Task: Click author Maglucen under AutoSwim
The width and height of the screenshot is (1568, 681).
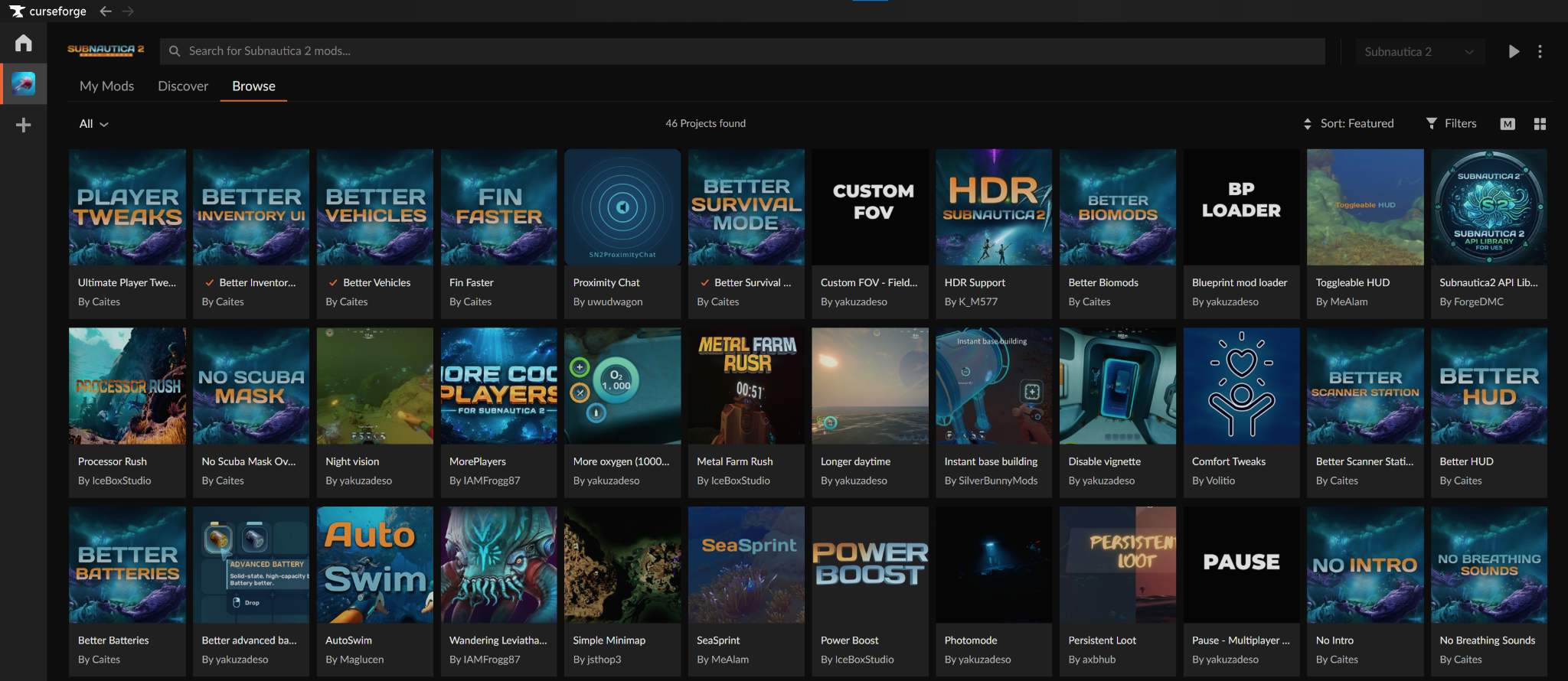Action: coord(361,660)
